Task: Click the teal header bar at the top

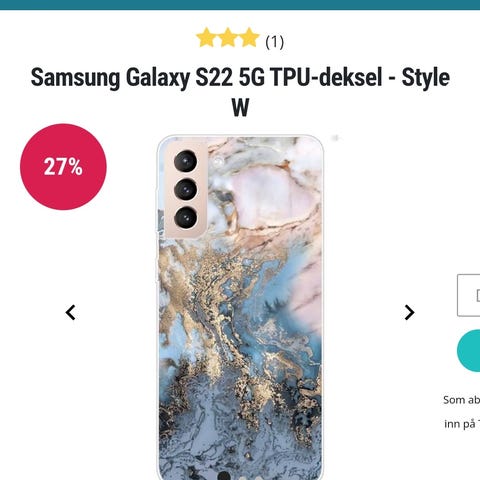Action: pyautogui.click(x=240, y=5)
